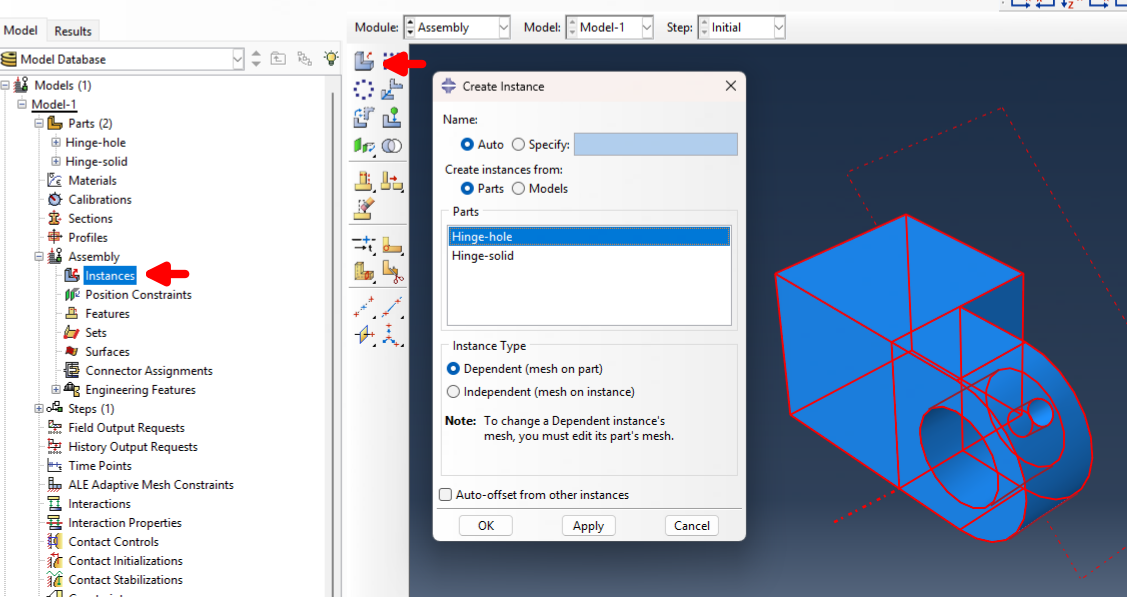1127x598 pixels.
Task: Select the Radial Pattern tool icon
Action: coord(364,90)
